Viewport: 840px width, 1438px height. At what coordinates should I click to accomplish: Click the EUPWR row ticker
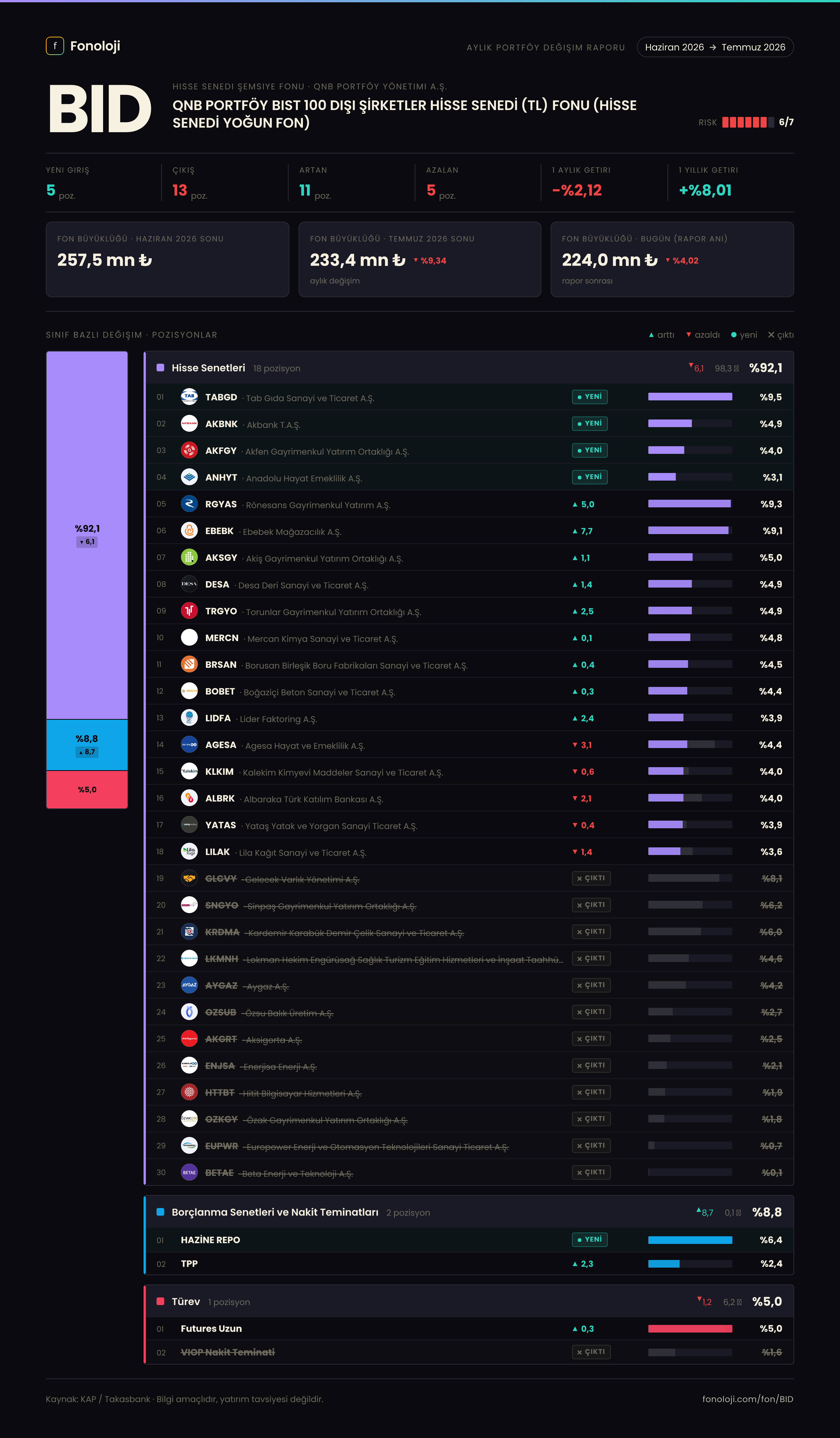(222, 1146)
